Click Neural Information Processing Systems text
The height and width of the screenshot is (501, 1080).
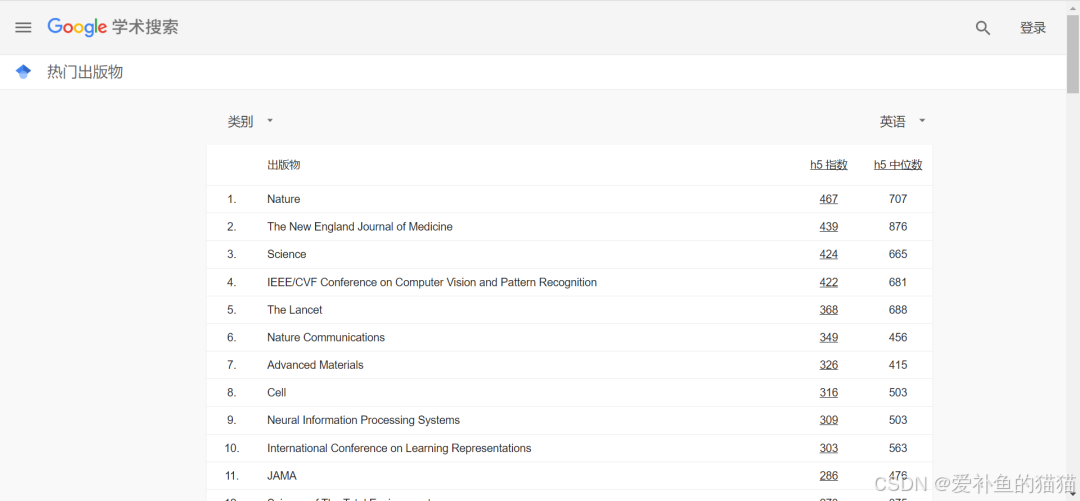[x=364, y=420]
